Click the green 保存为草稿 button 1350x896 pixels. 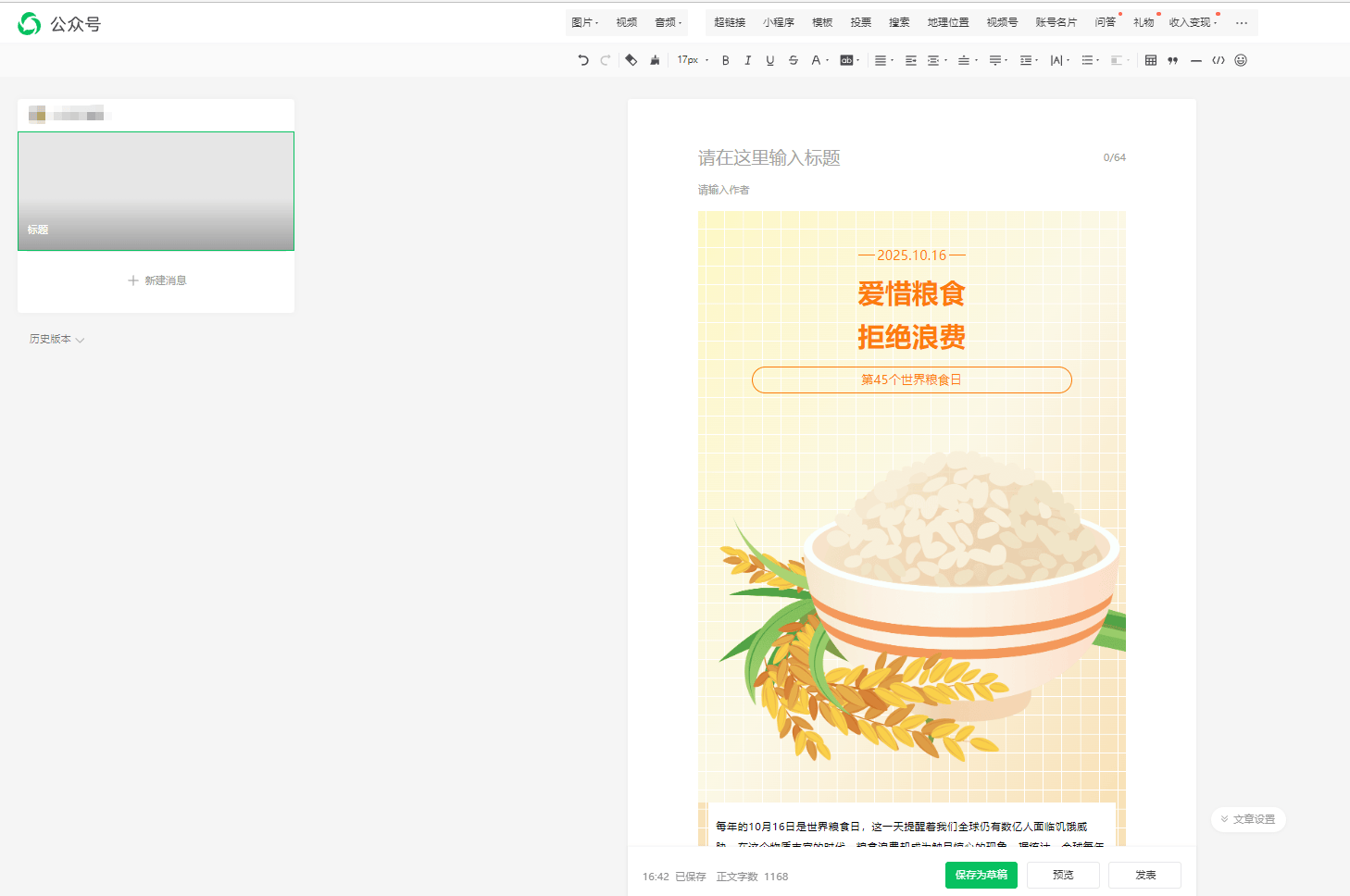(x=981, y=875)
